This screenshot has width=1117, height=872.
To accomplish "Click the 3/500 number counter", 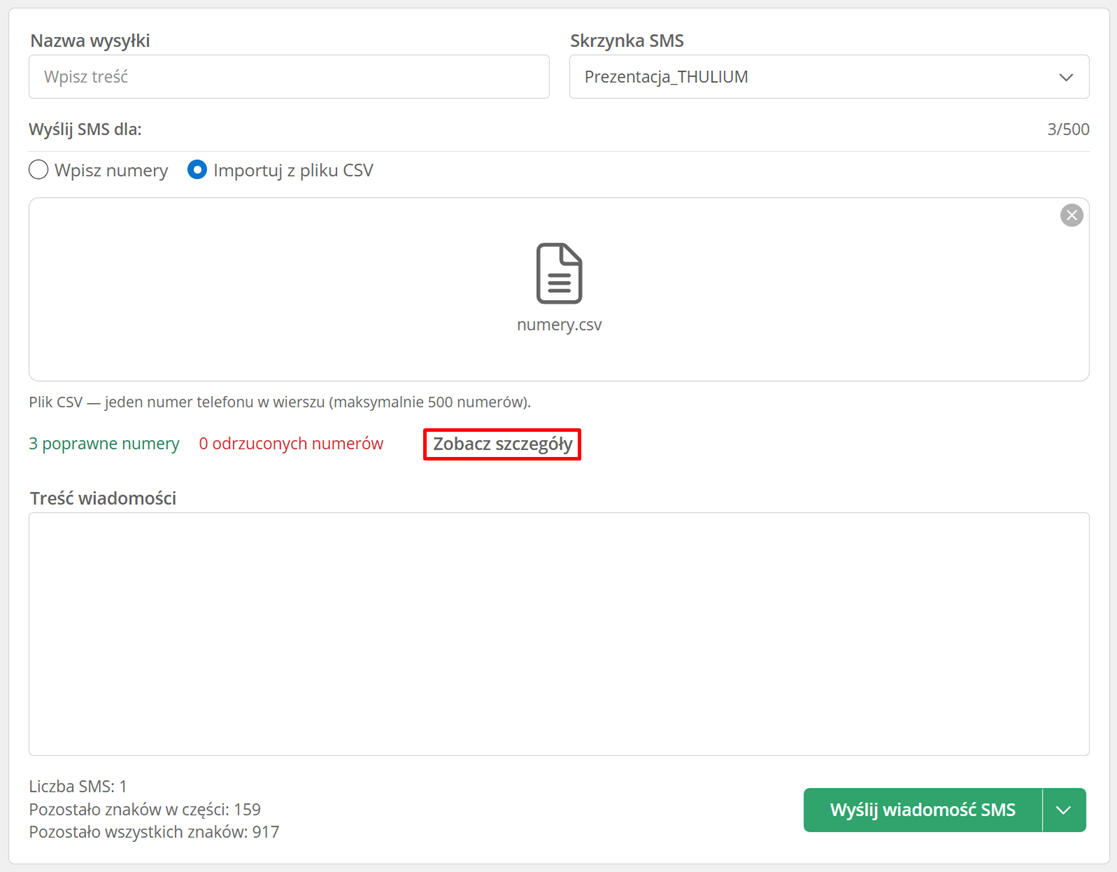I will 1068,130.
